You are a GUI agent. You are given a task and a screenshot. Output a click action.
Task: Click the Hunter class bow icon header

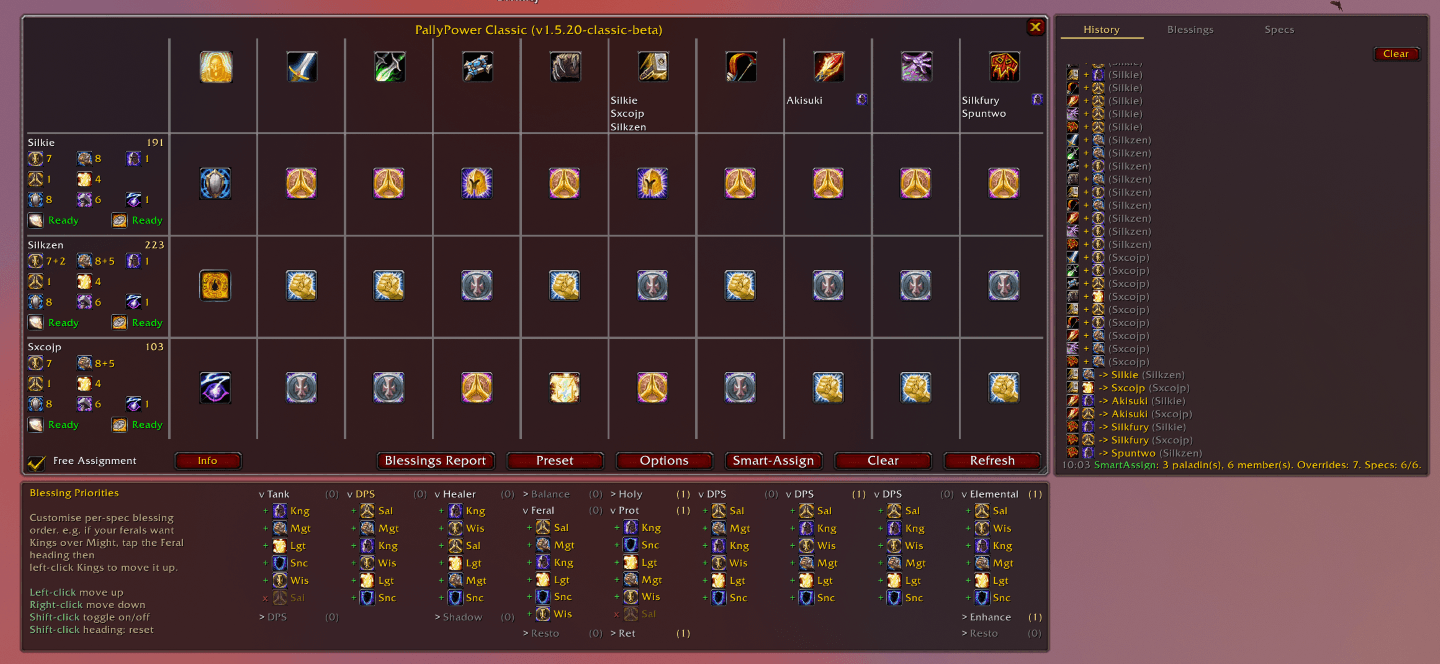[741, 67]
